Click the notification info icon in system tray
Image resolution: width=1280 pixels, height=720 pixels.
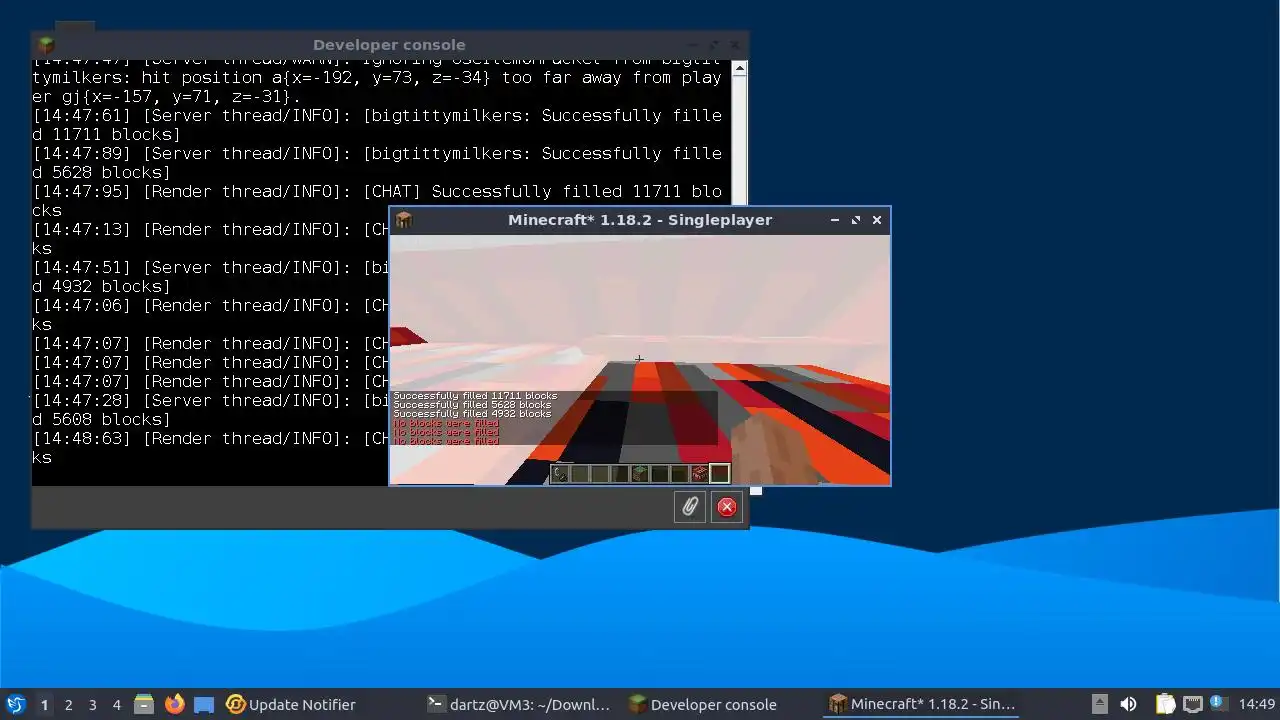[x=1217, y=702]
